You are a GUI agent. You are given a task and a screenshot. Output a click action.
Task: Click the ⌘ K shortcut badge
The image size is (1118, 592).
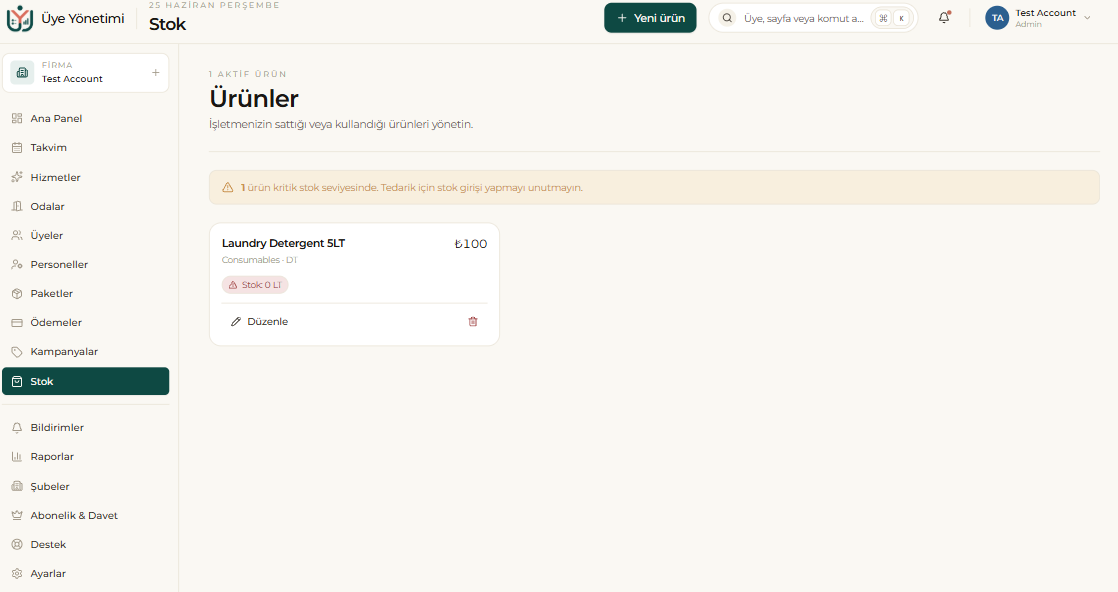pos(893,19)
